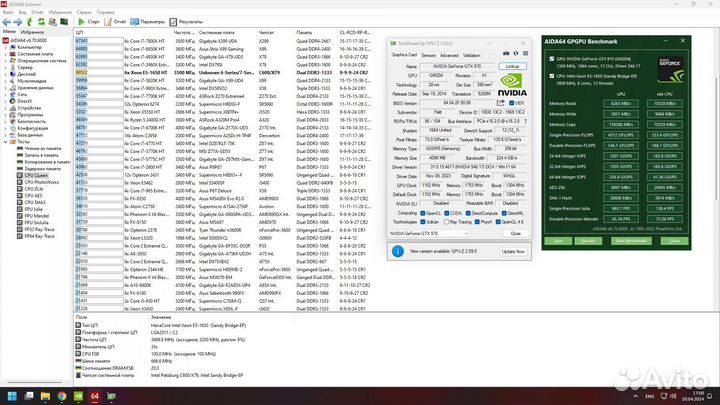Expand the Сеть tree node
Screen dimensions: 720x405
click(x=6, y=95)
